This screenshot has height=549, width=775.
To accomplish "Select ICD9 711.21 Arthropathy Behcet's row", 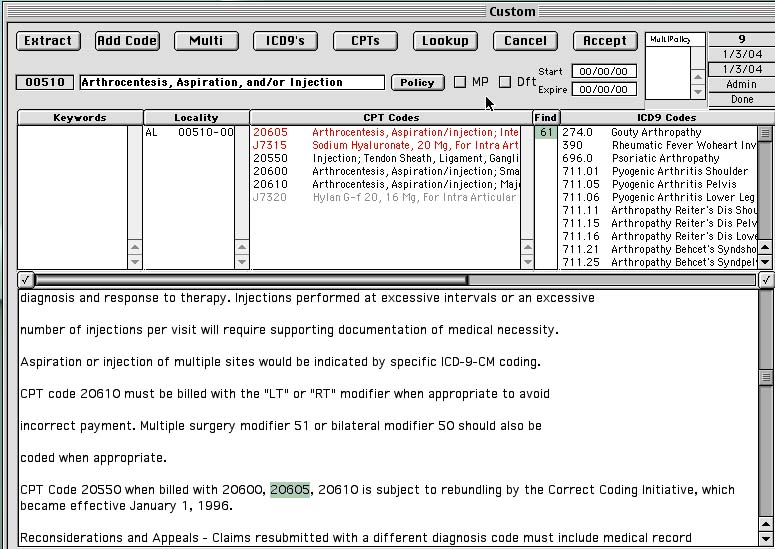I will (x=659, y=250).
